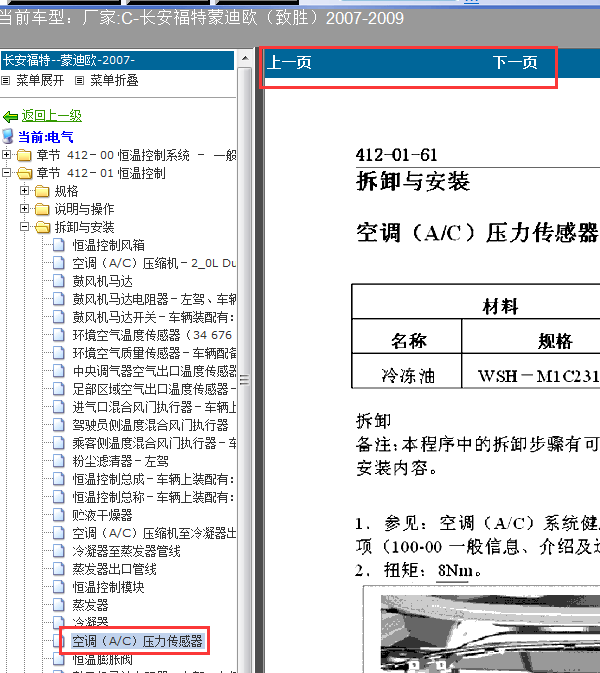The width and height of the screenshot is (600, 673).
Task: Open 冷凝器至蒸发器管线 tree item
Action: click(x=126, y=551)
